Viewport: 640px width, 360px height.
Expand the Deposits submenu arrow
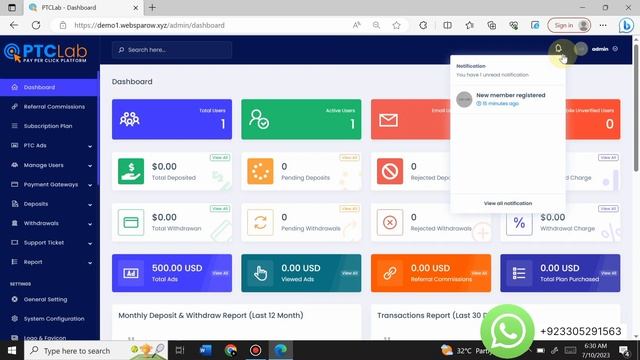[x=90, y=204]
